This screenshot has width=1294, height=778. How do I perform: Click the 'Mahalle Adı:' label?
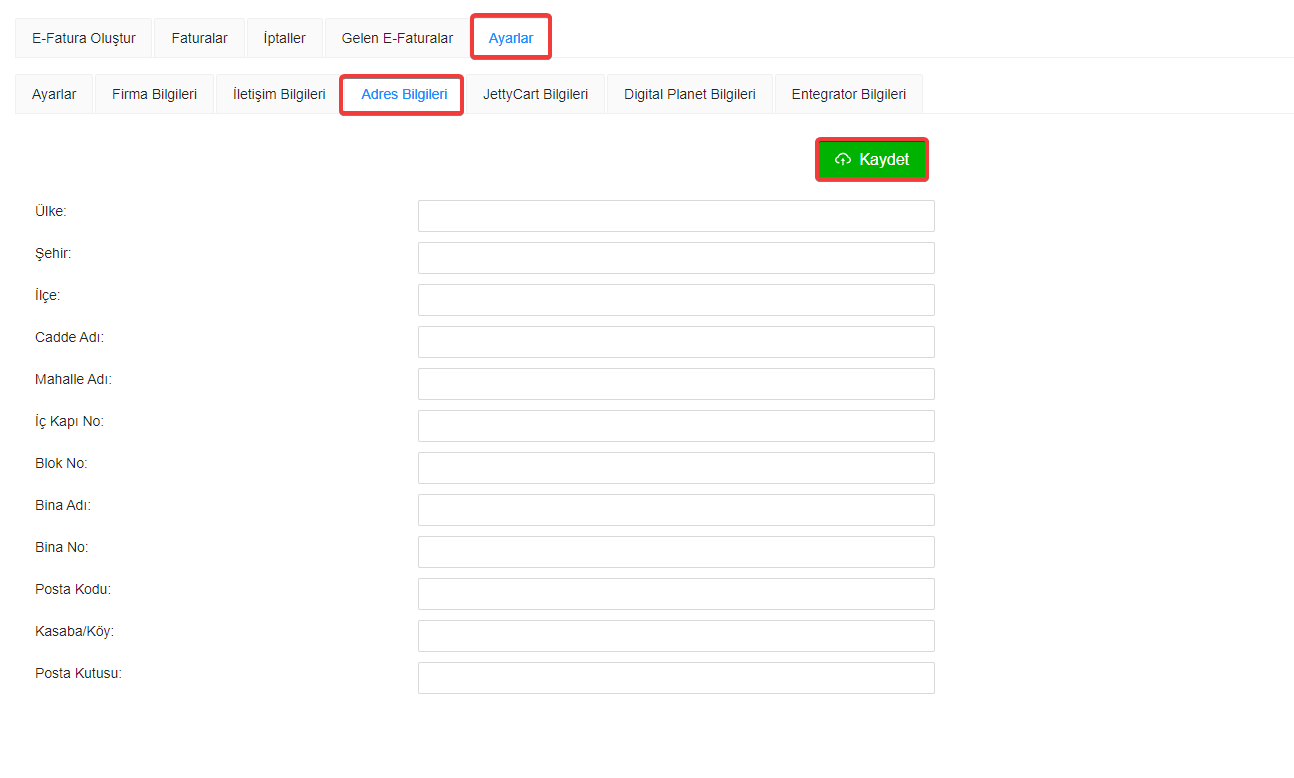pyautogui.click(x=73, y=379)
